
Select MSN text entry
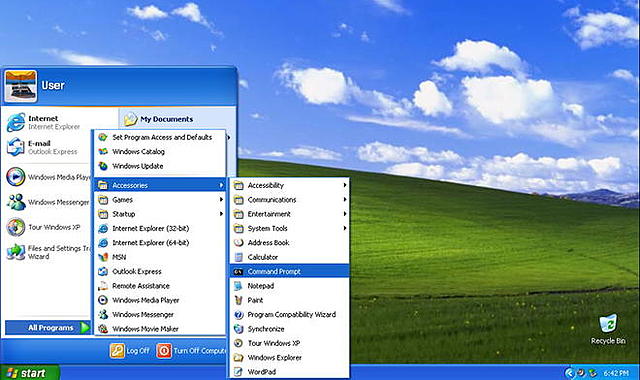[119, 257]
